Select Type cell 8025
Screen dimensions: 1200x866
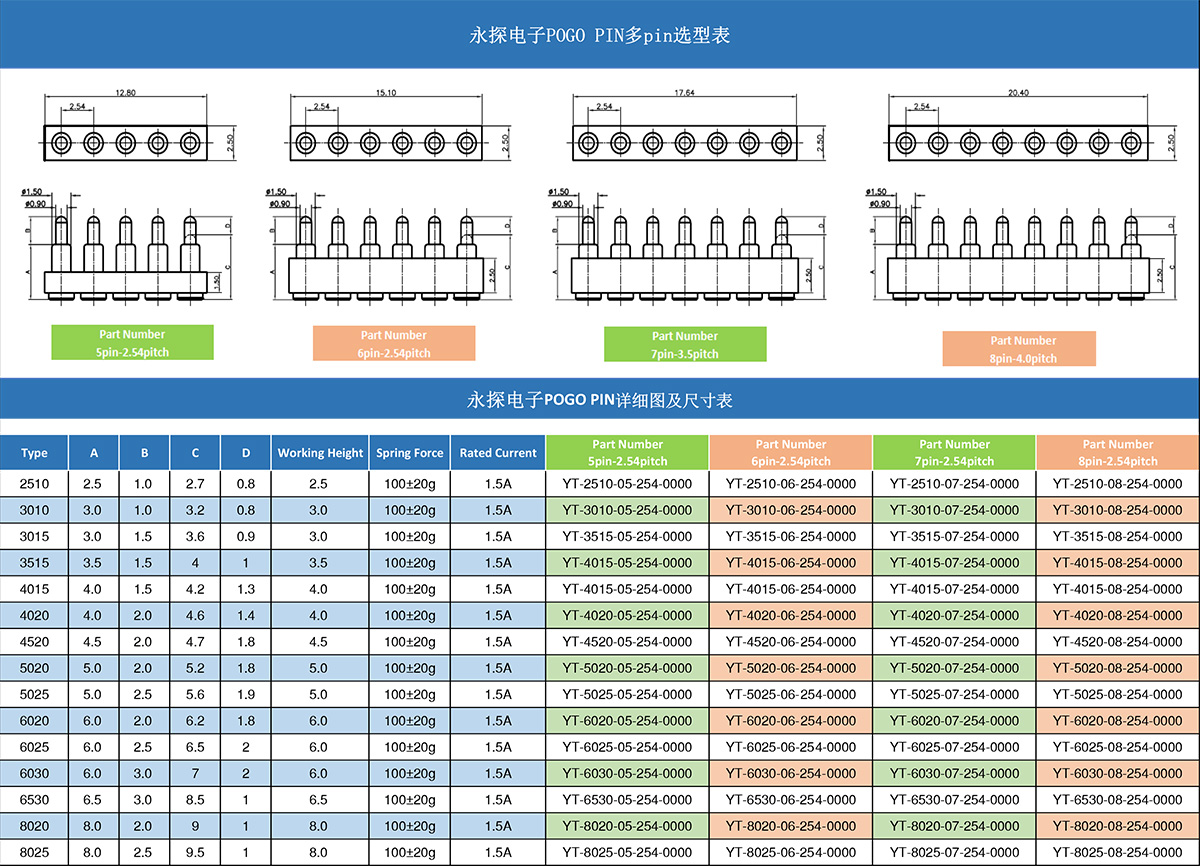coord(34,852)
